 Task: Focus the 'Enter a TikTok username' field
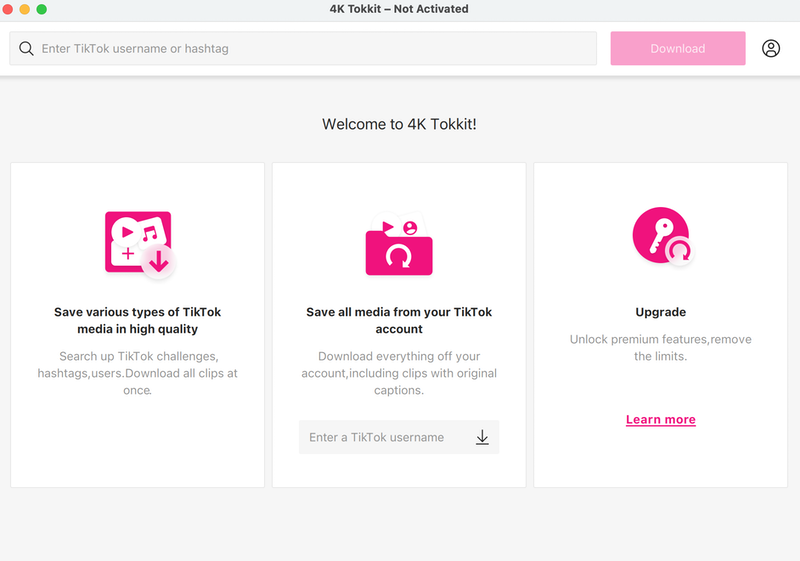[399, 437]
